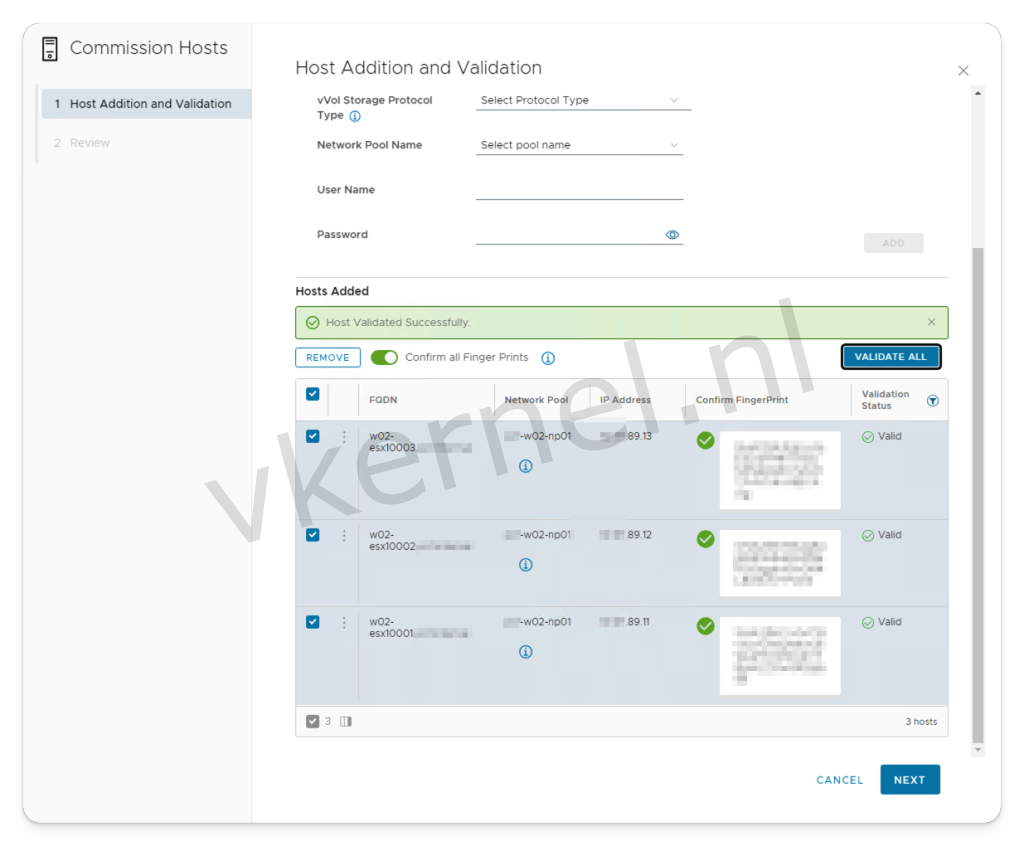Expand the Select Protocol Type dropdown
Image resolution: width=1024 pixels, height=846 pixels.
tap(579, 100)
